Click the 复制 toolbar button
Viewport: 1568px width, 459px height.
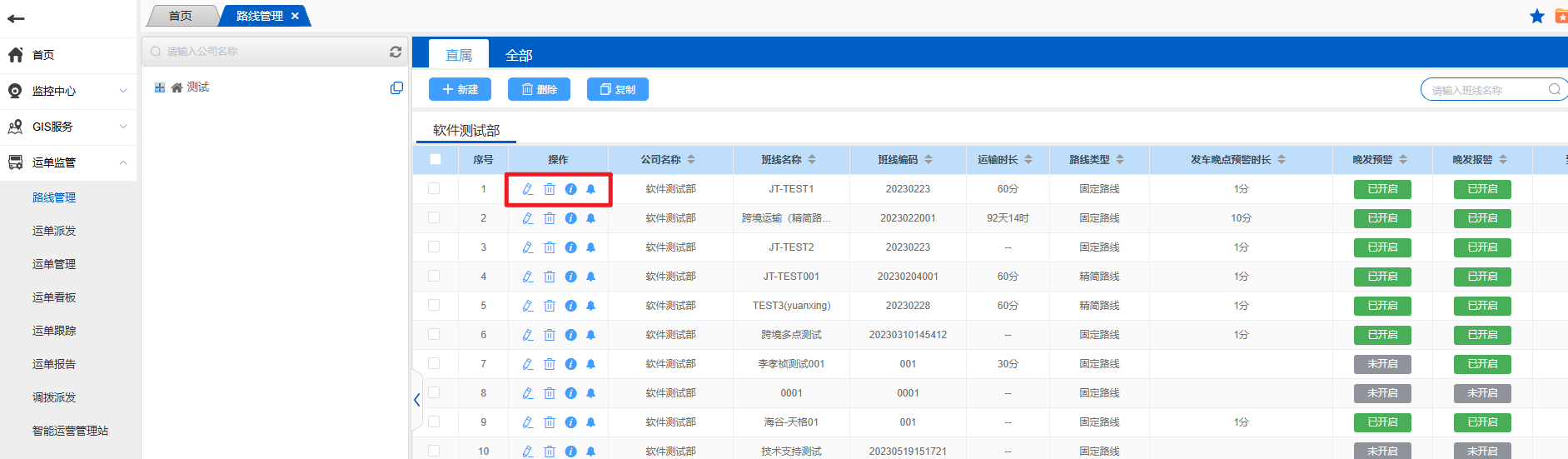618,89
